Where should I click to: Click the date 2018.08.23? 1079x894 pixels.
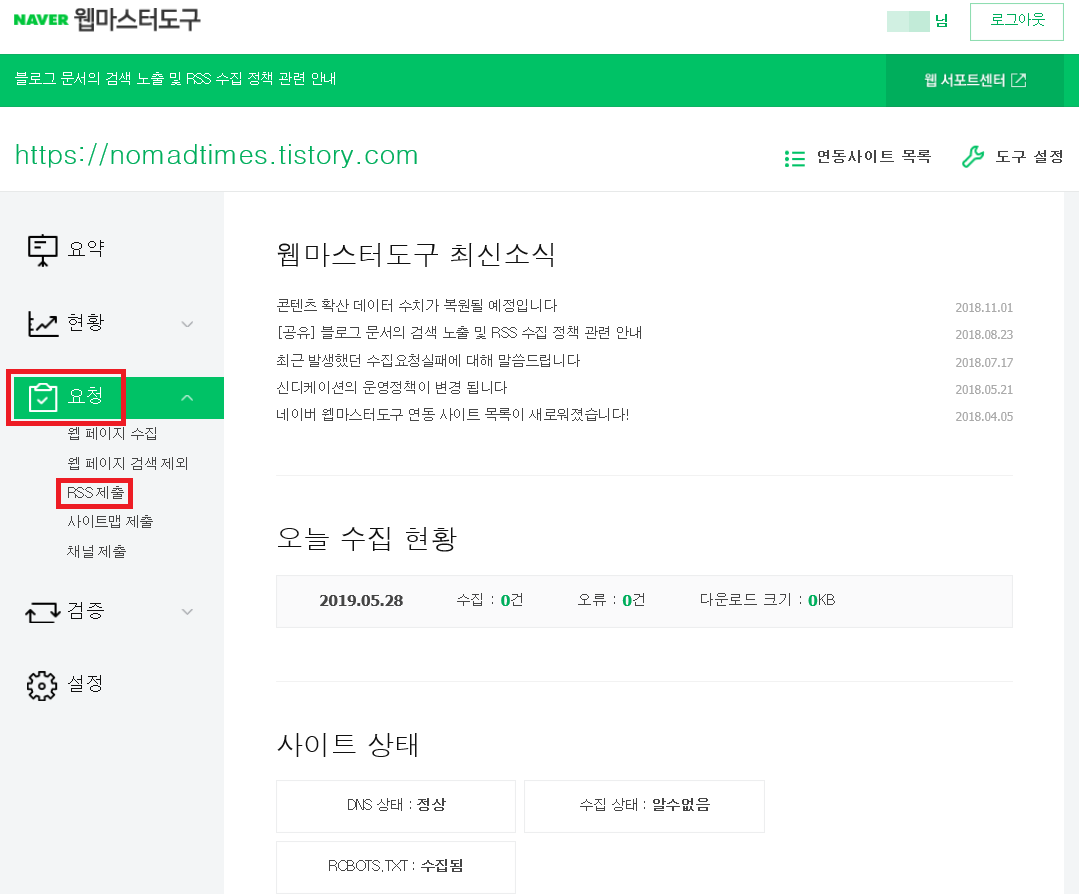coord(983,334)
